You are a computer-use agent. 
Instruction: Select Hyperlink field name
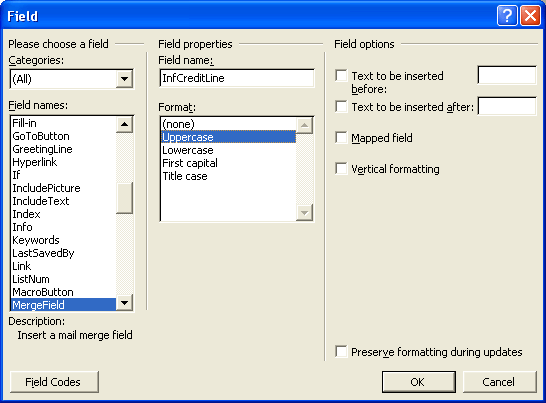pyautogui.click(x=64, y=162)
